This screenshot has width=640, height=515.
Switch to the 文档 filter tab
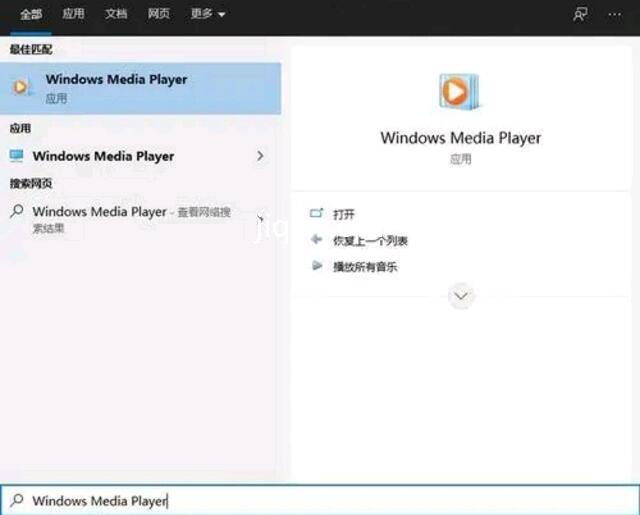pyautogui.click(x=116, y=14)
